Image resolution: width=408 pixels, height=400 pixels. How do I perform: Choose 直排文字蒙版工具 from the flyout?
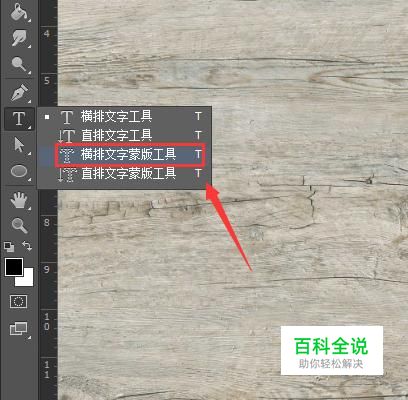point(124,174)
